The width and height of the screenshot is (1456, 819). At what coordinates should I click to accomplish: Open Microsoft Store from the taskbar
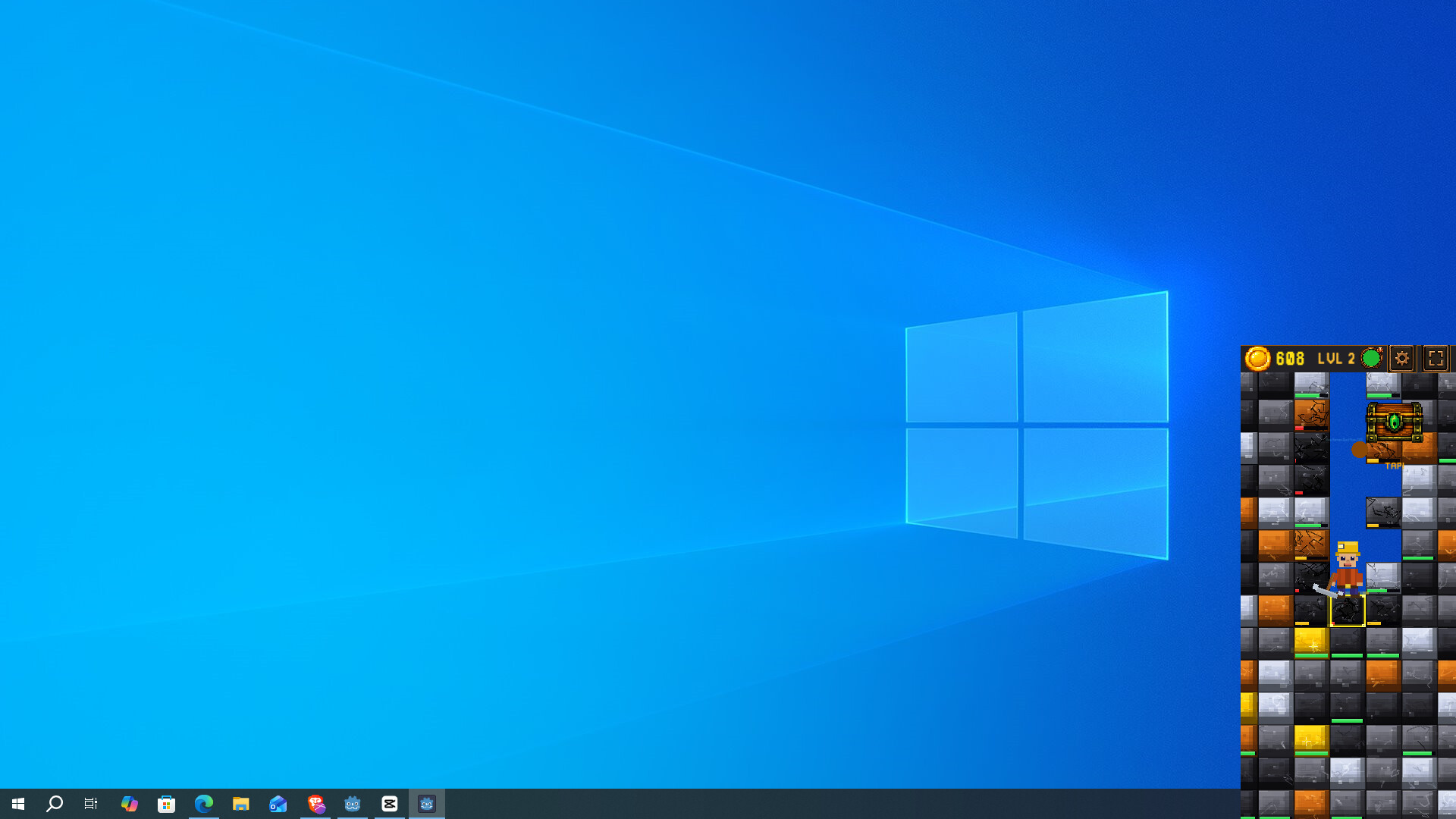pos(167,804)
